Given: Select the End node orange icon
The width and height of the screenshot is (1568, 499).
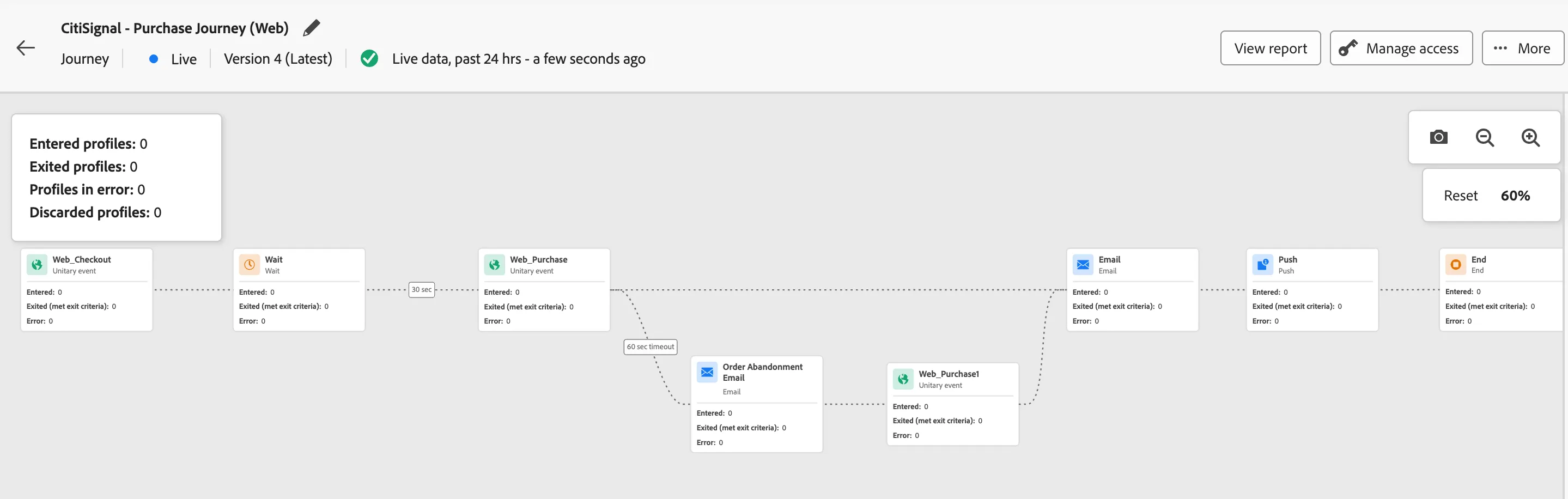Looking at the screenshot, I should coord(1455,265).
